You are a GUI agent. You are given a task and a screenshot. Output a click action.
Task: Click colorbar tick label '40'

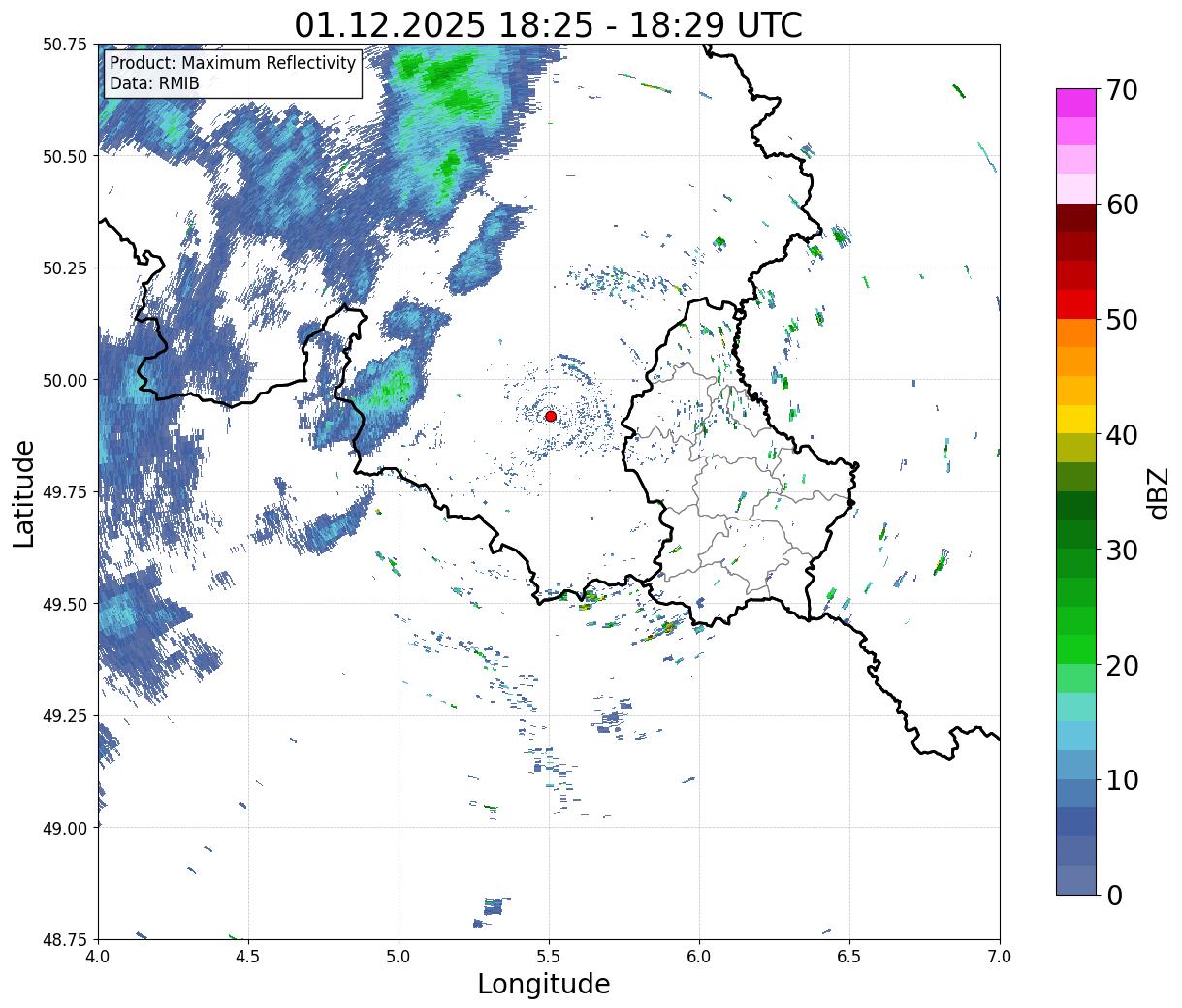click(x=1122, y=434)
